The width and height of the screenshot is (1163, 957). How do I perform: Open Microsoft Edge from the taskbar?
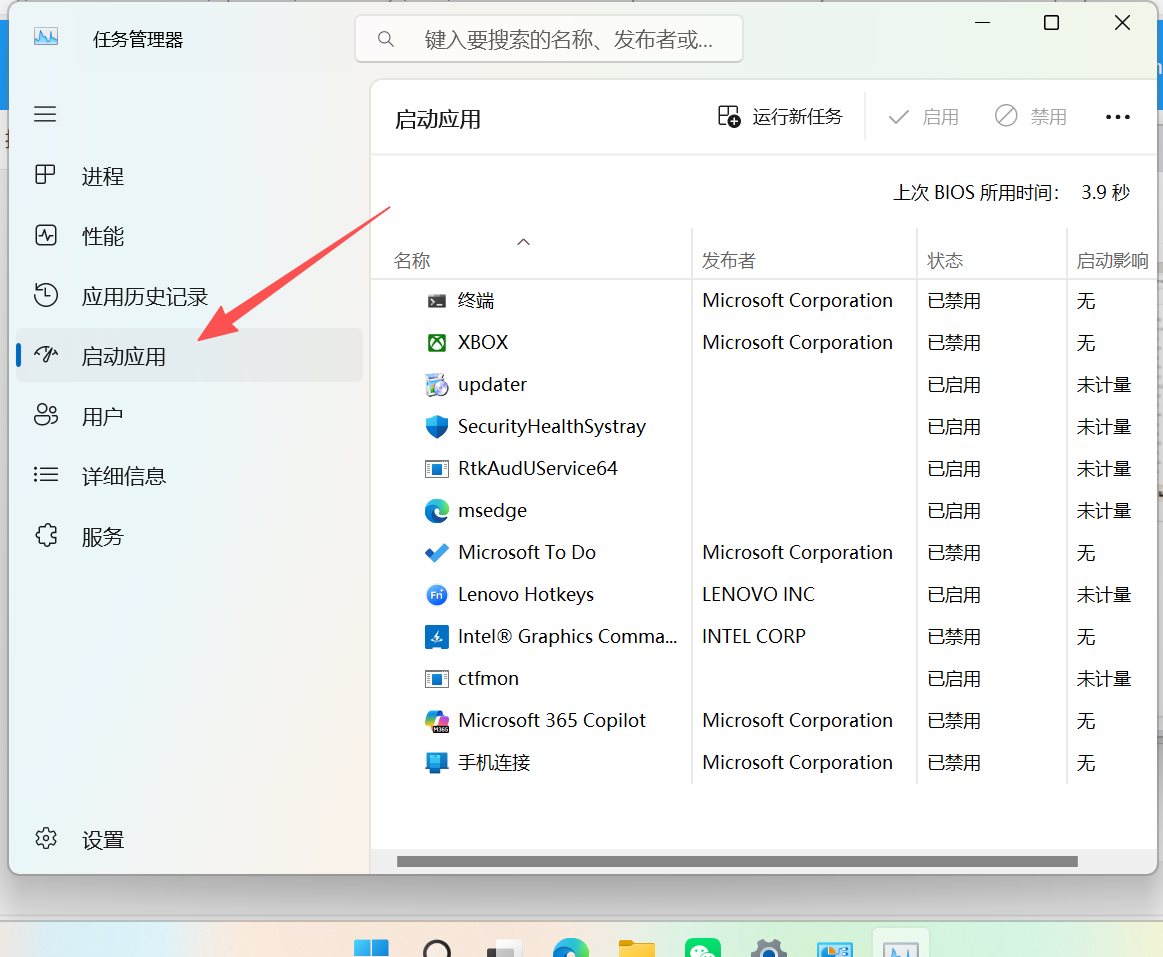[x=570, y=947]
